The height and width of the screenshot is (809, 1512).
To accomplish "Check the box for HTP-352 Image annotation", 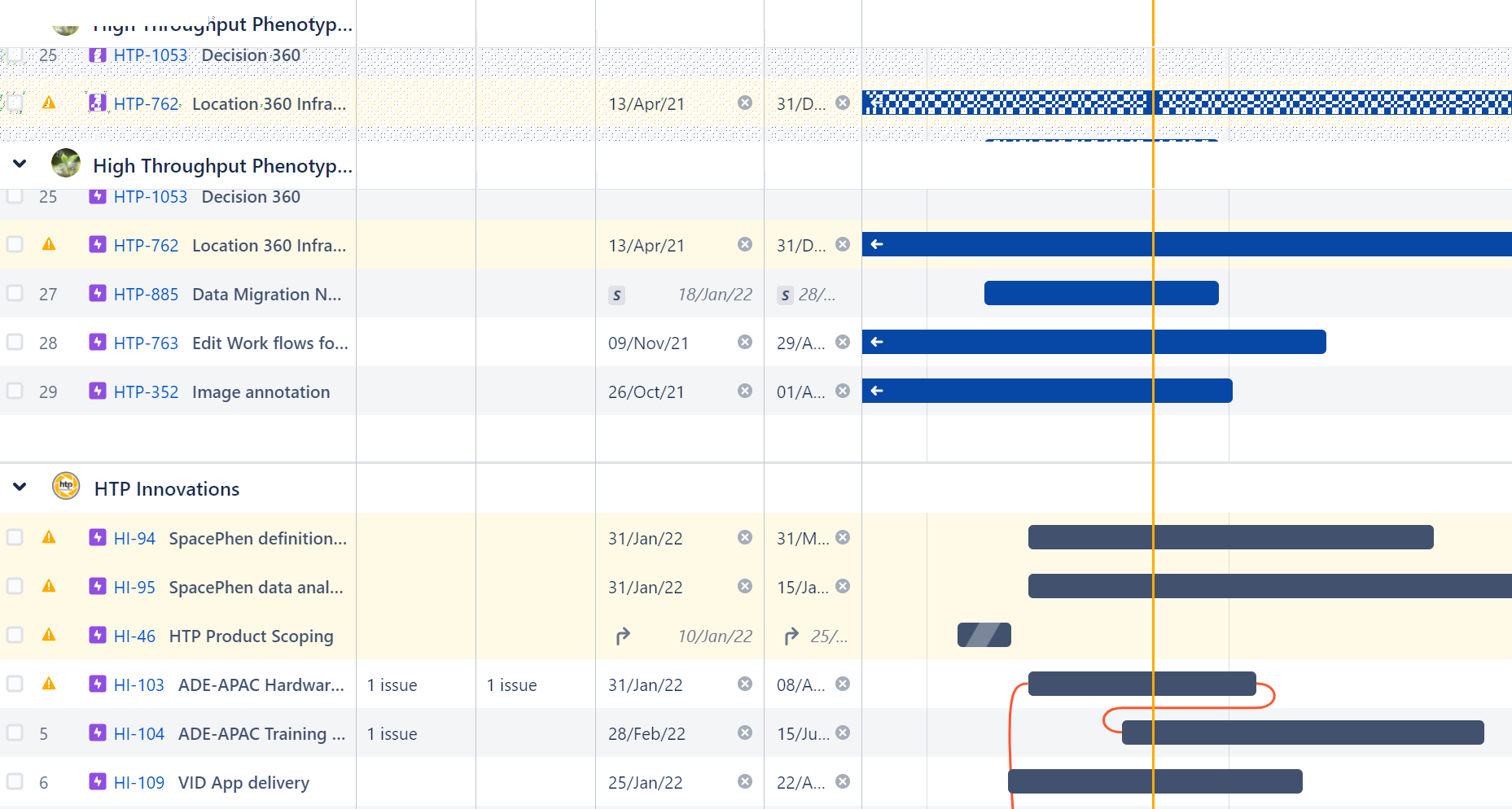I will (15, 391).
